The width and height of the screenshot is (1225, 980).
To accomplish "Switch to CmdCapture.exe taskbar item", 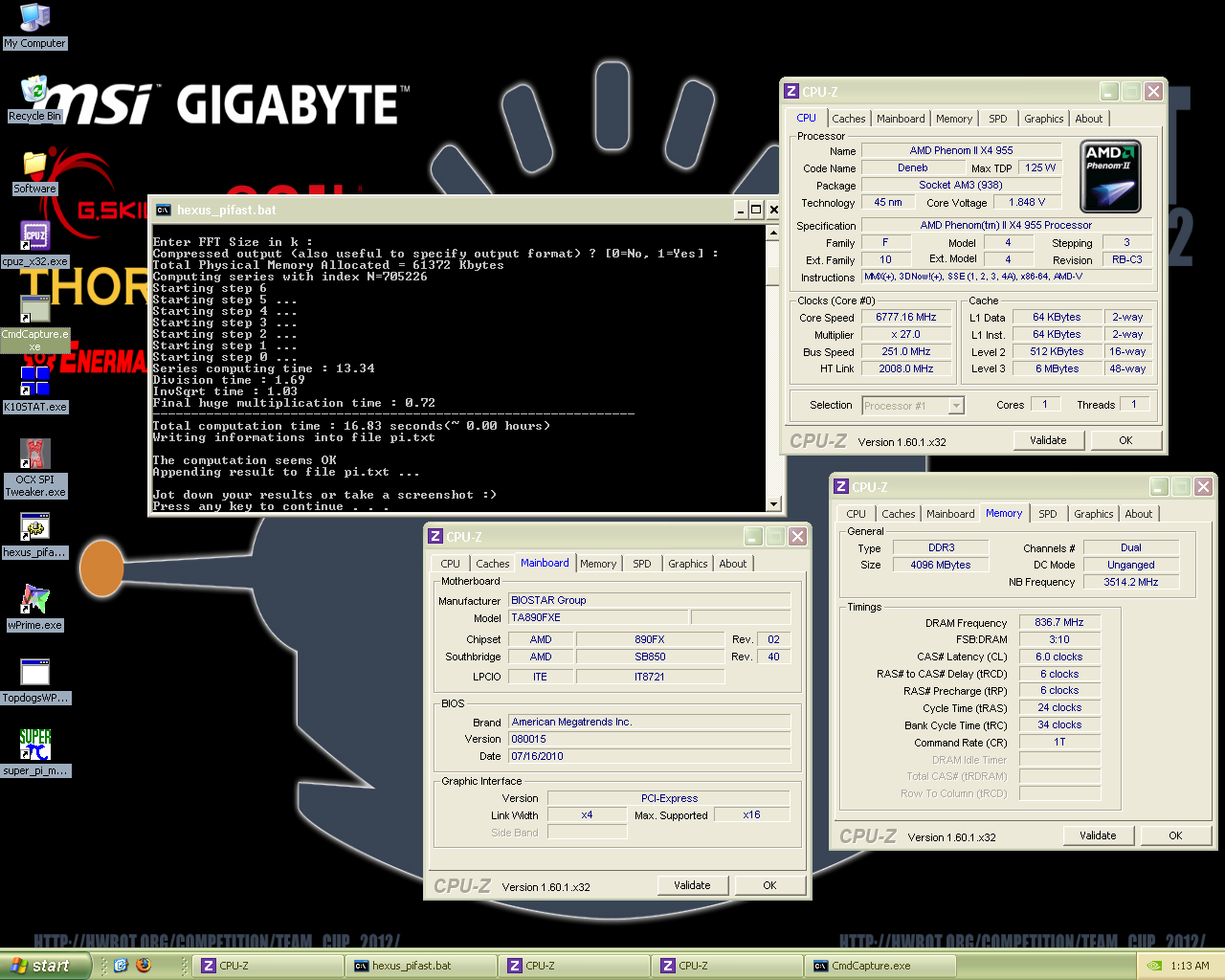I will click(x=880, y=966).
